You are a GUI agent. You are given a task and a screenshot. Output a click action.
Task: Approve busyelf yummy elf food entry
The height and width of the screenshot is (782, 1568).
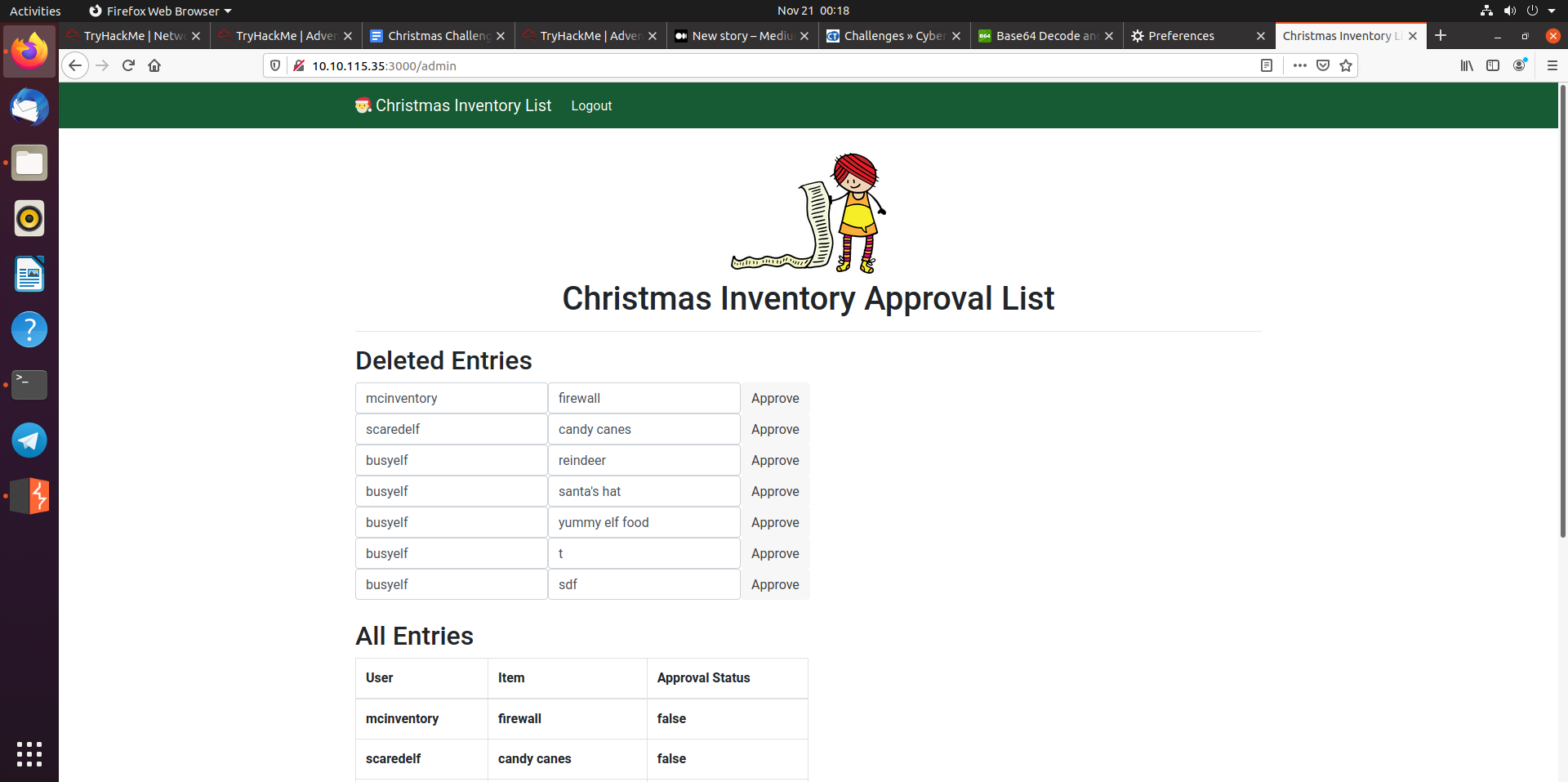775,522
